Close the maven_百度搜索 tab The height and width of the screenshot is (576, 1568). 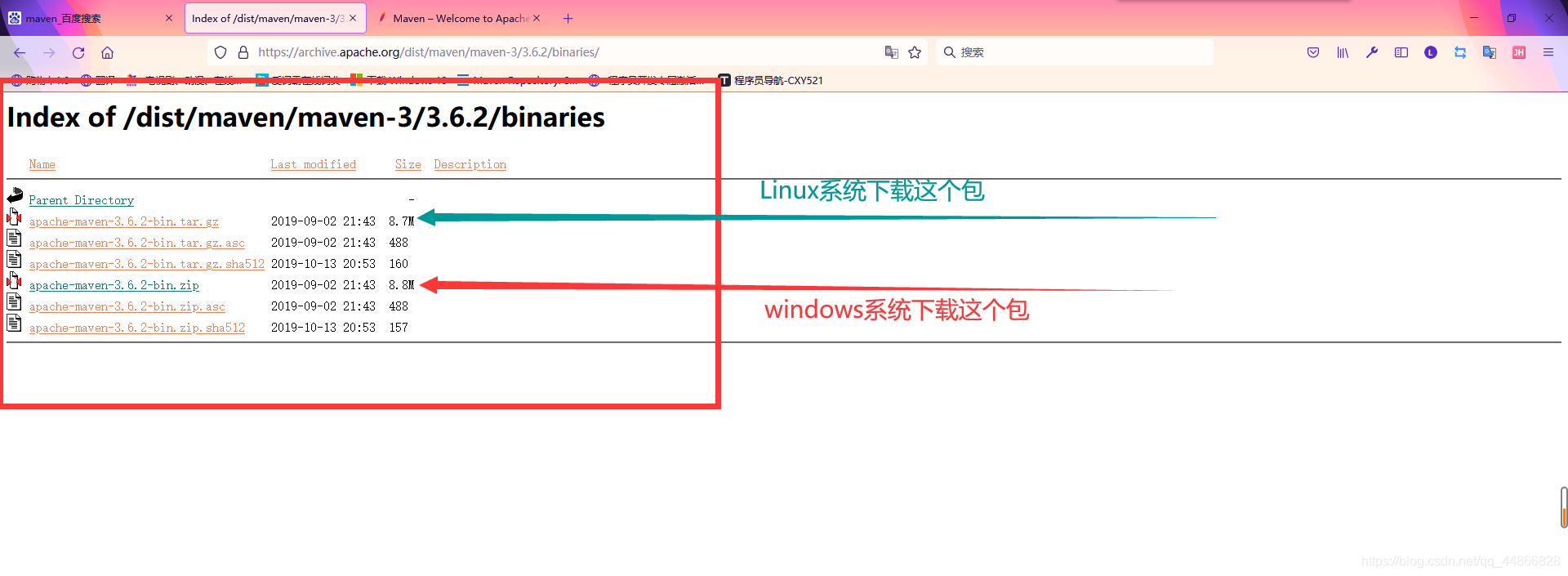coord(169,18)
